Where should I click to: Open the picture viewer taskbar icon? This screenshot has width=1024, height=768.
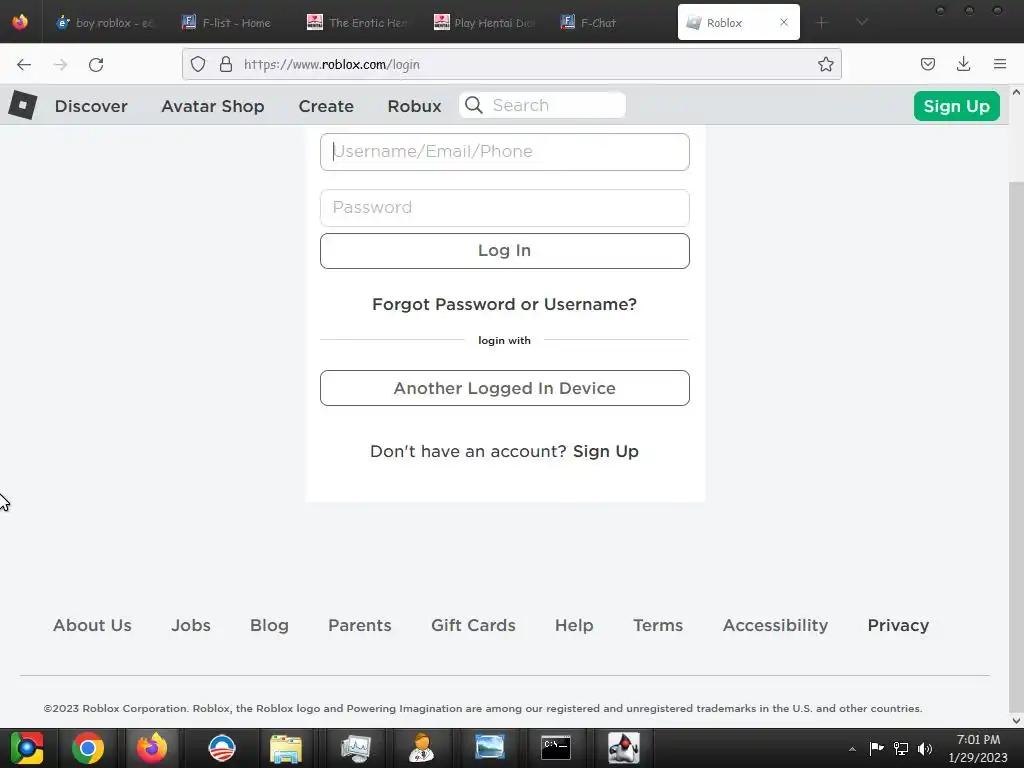point(489,748)
